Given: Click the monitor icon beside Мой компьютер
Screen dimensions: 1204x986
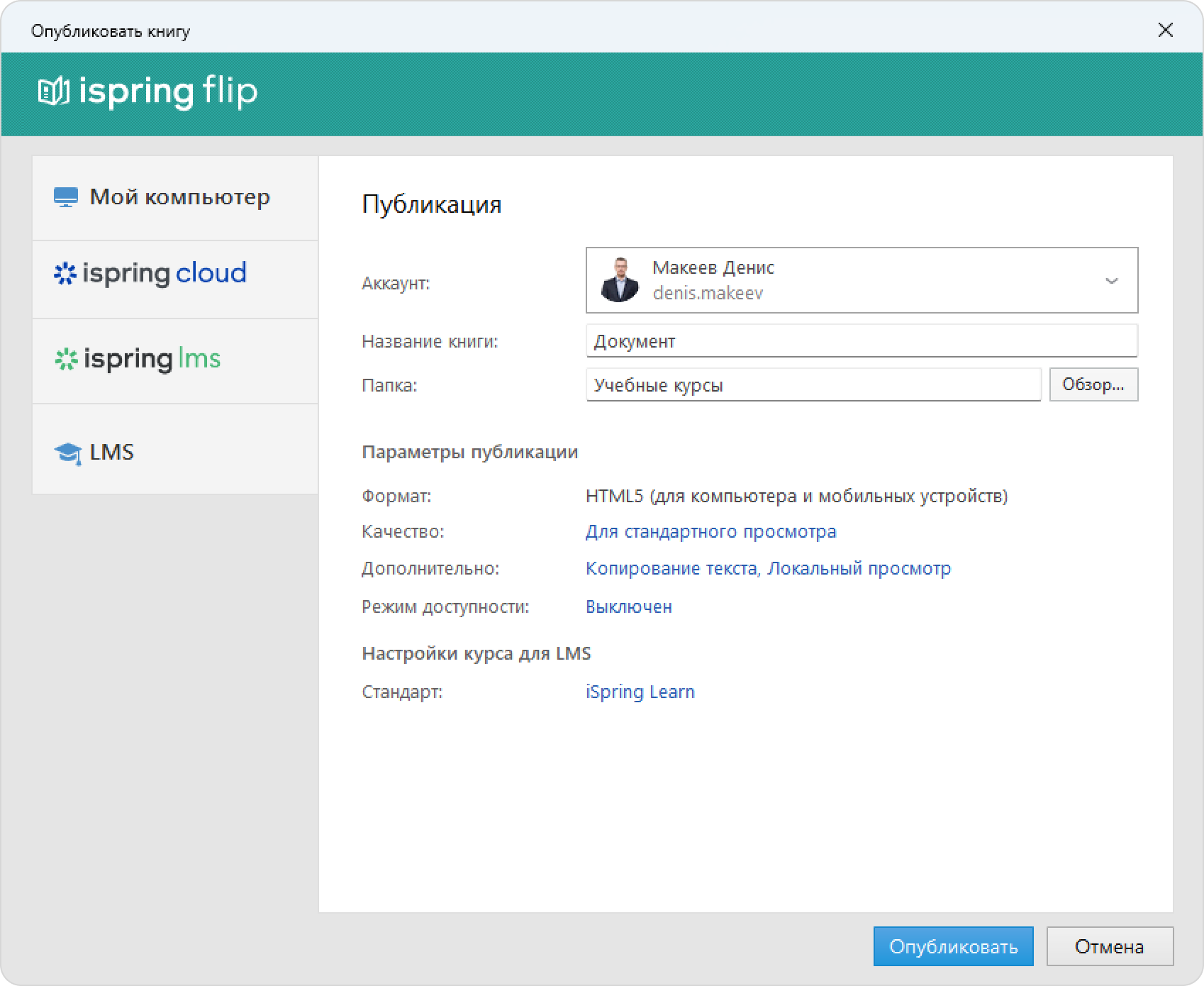Looking at the screenshot, I should pyautogui.click(x=66, y=197).
